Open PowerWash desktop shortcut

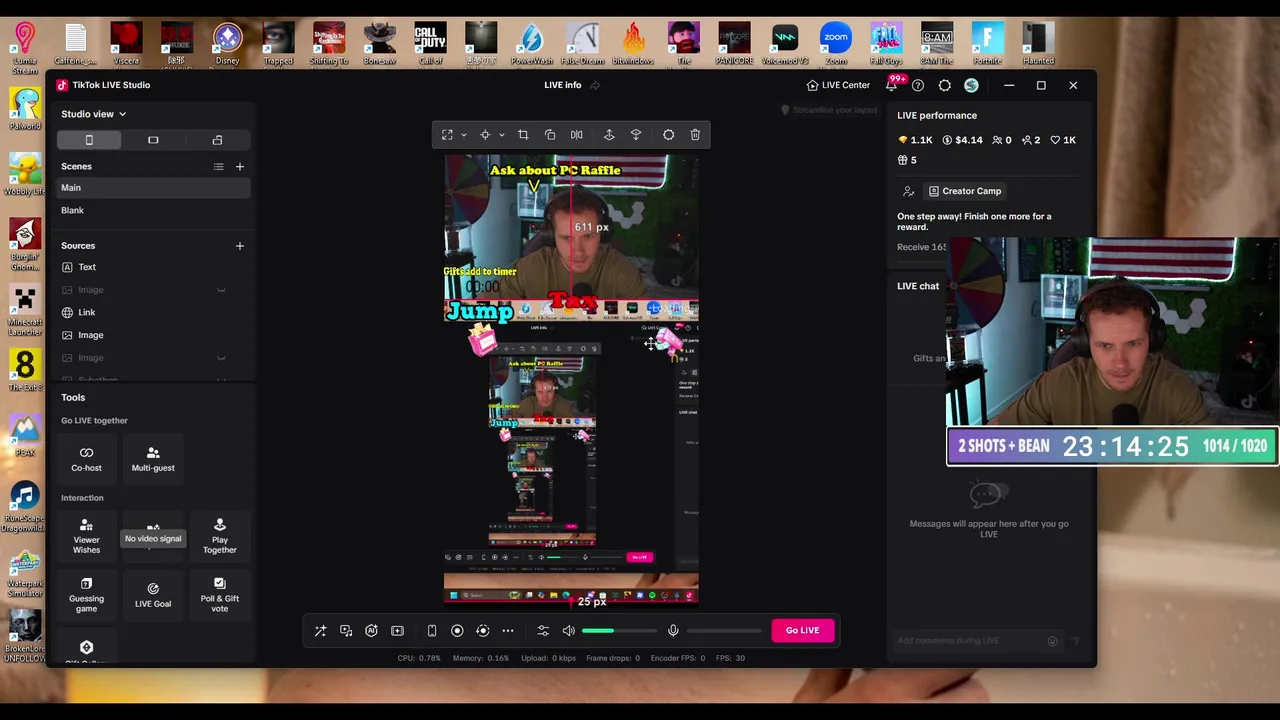pos(531,45)
